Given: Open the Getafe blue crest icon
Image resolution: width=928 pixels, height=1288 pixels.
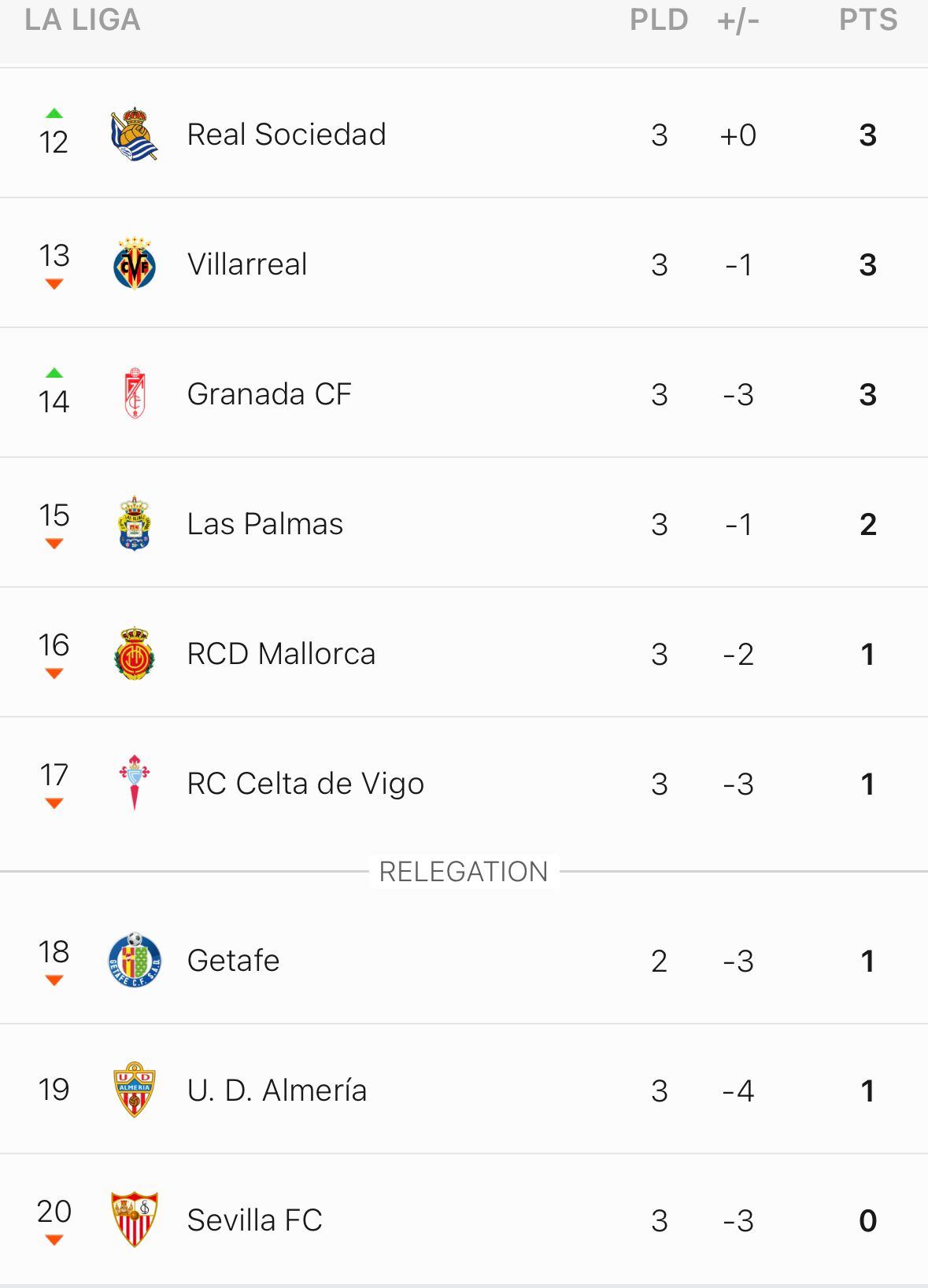Looking at the screenshot, I should [135, 960].
